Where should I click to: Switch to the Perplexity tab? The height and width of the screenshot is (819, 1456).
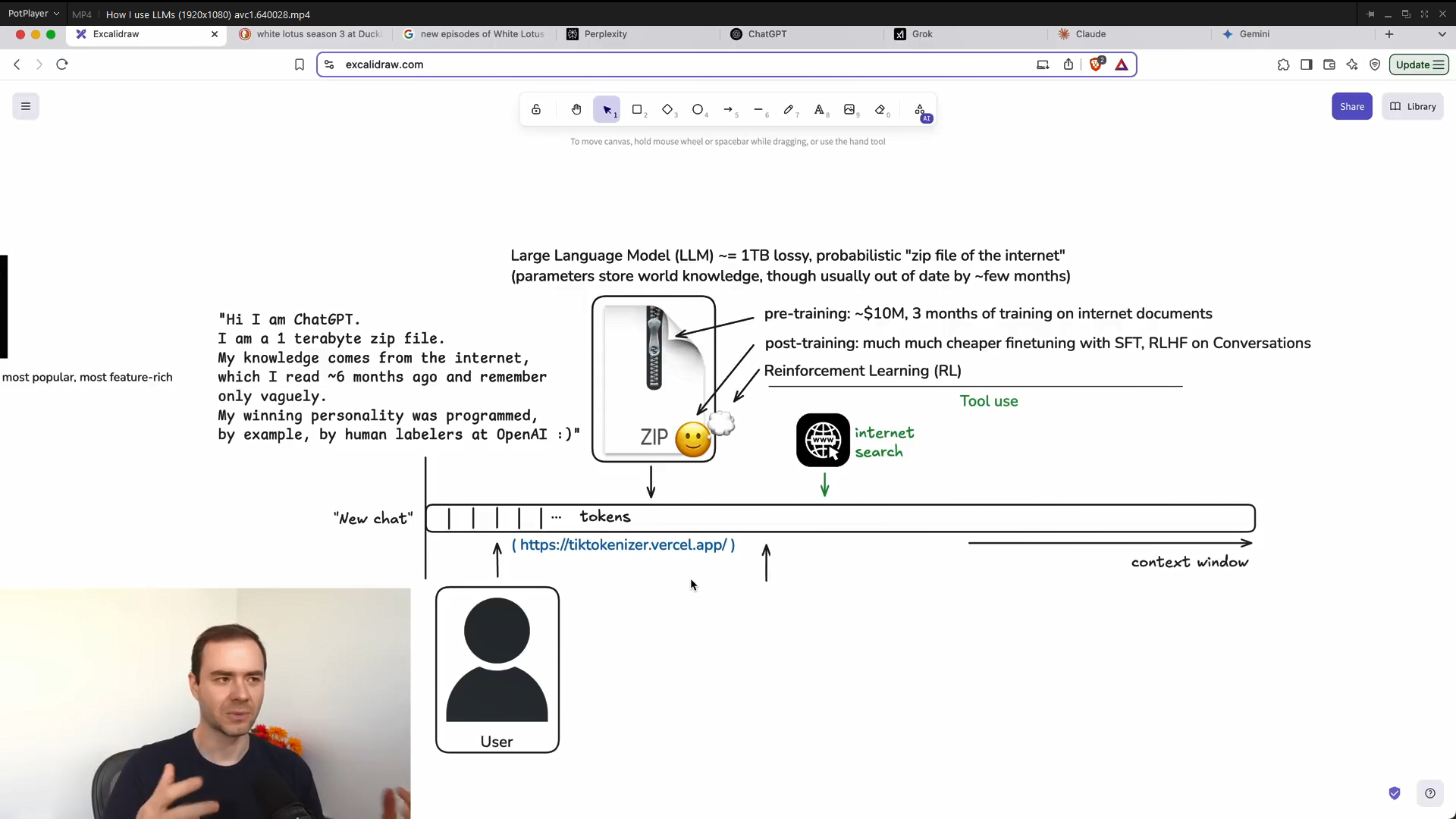pyautogui.click(x=606, y=34)
